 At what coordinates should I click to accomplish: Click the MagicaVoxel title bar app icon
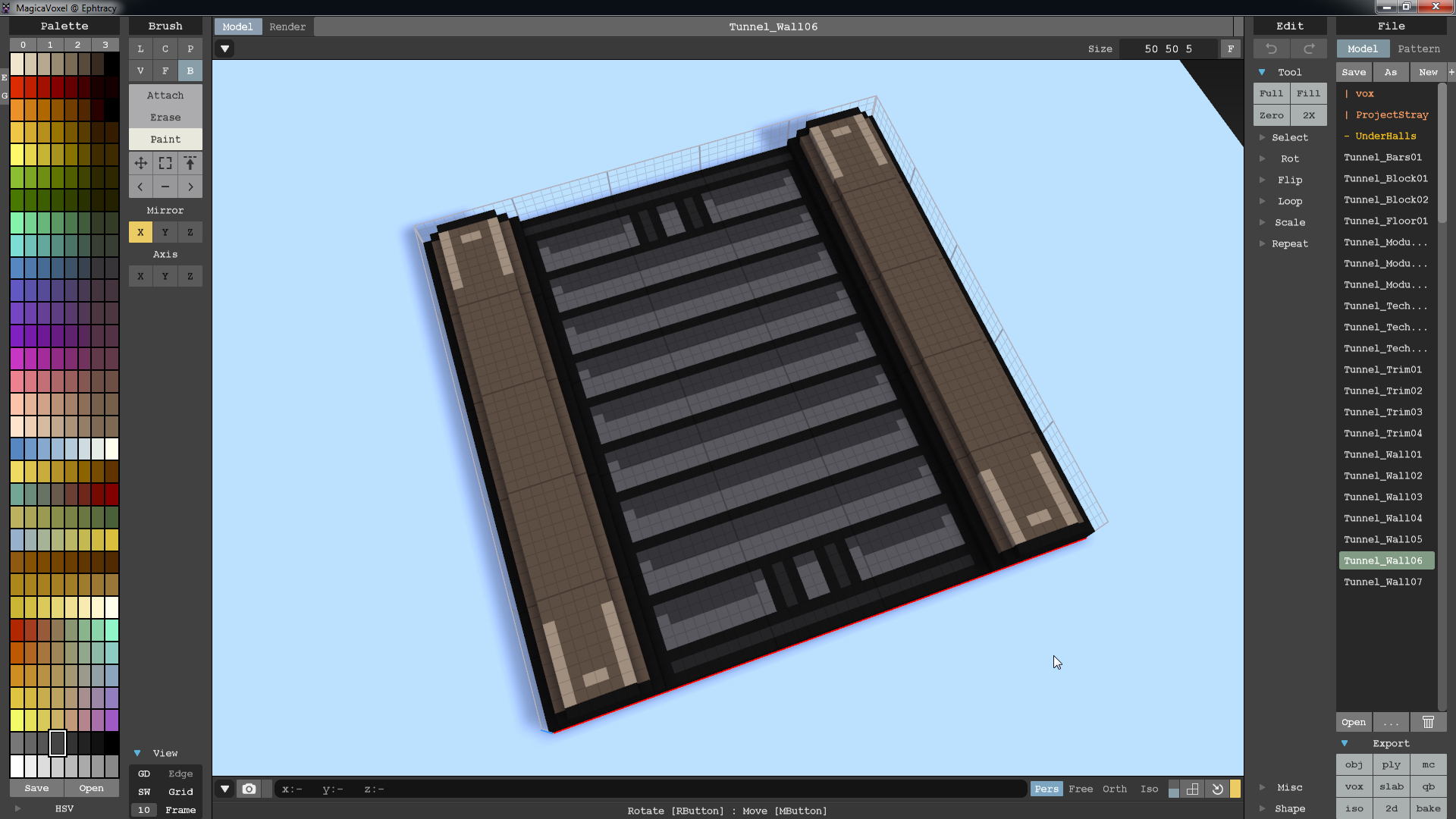(x=6, y=8)
